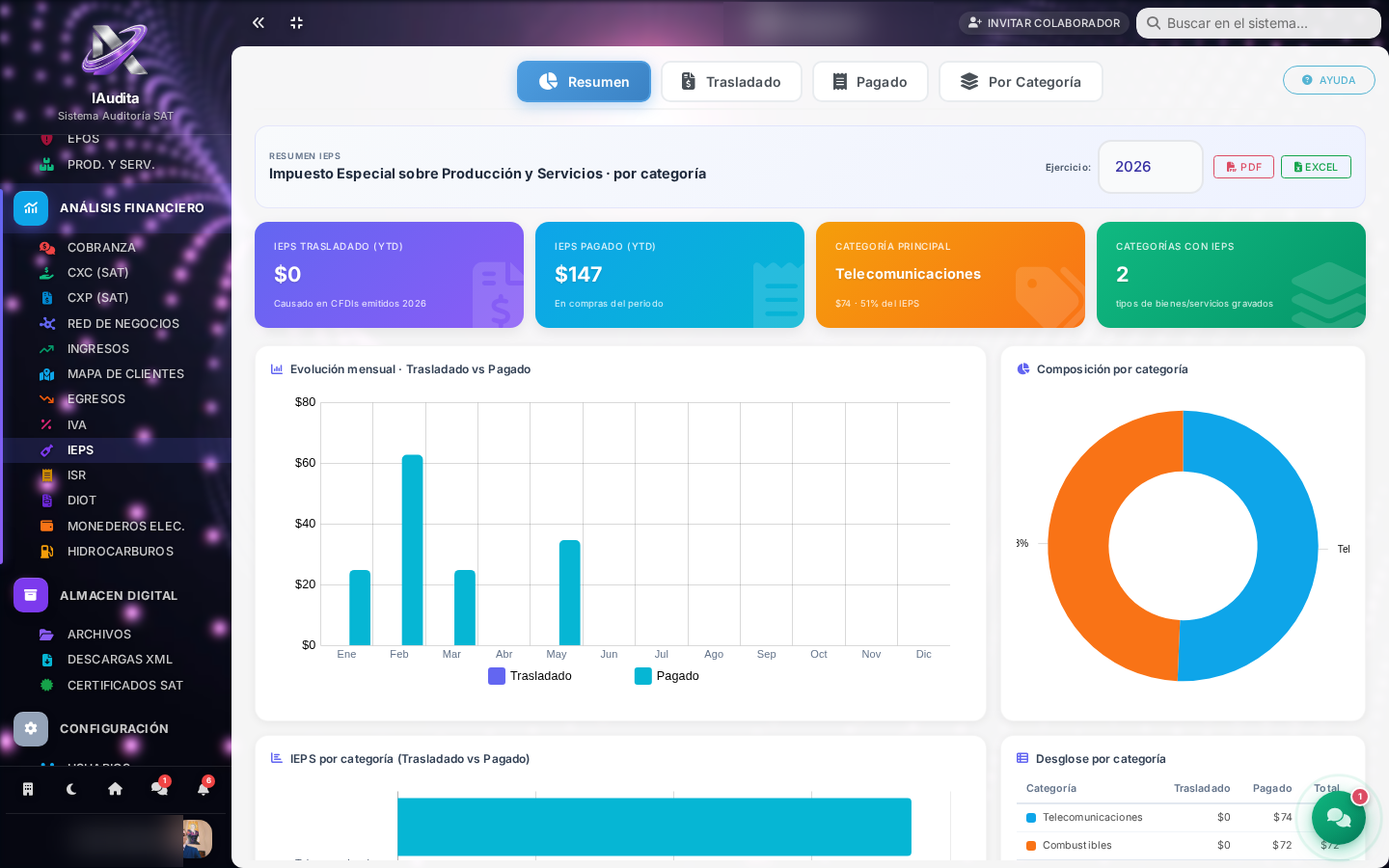
Task: Toggle the Pagado legend in the monthly chart
Action: point(667,676)
